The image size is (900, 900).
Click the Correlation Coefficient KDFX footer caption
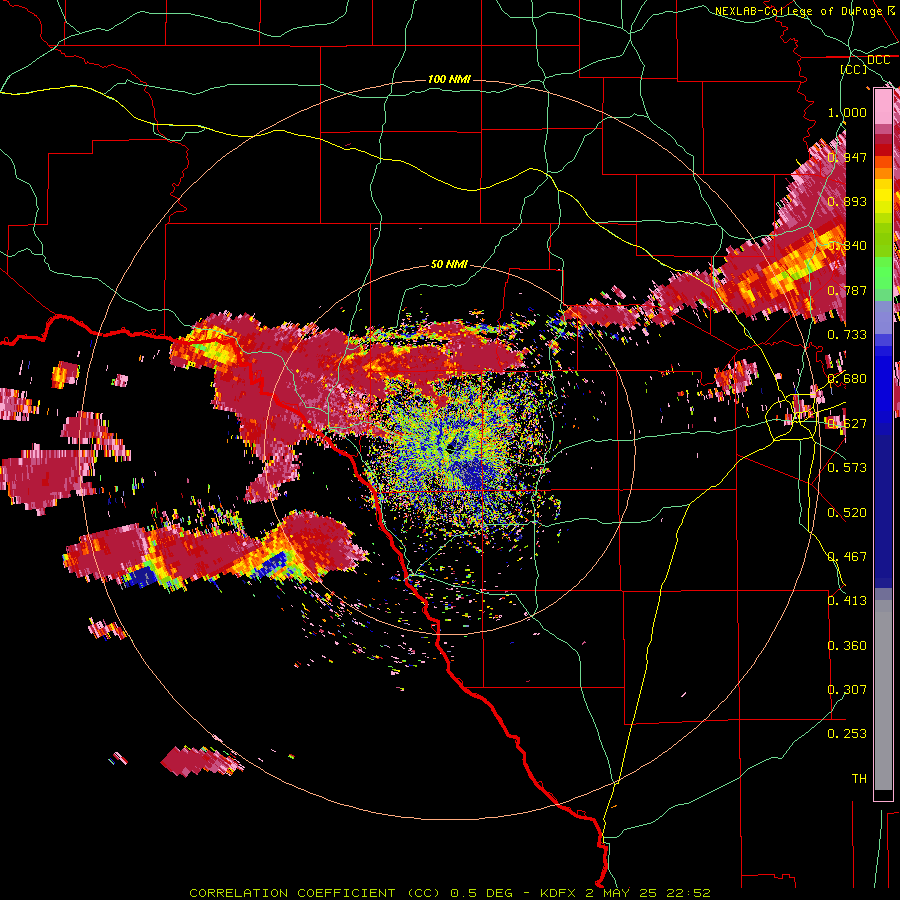[x=449, y=893]
